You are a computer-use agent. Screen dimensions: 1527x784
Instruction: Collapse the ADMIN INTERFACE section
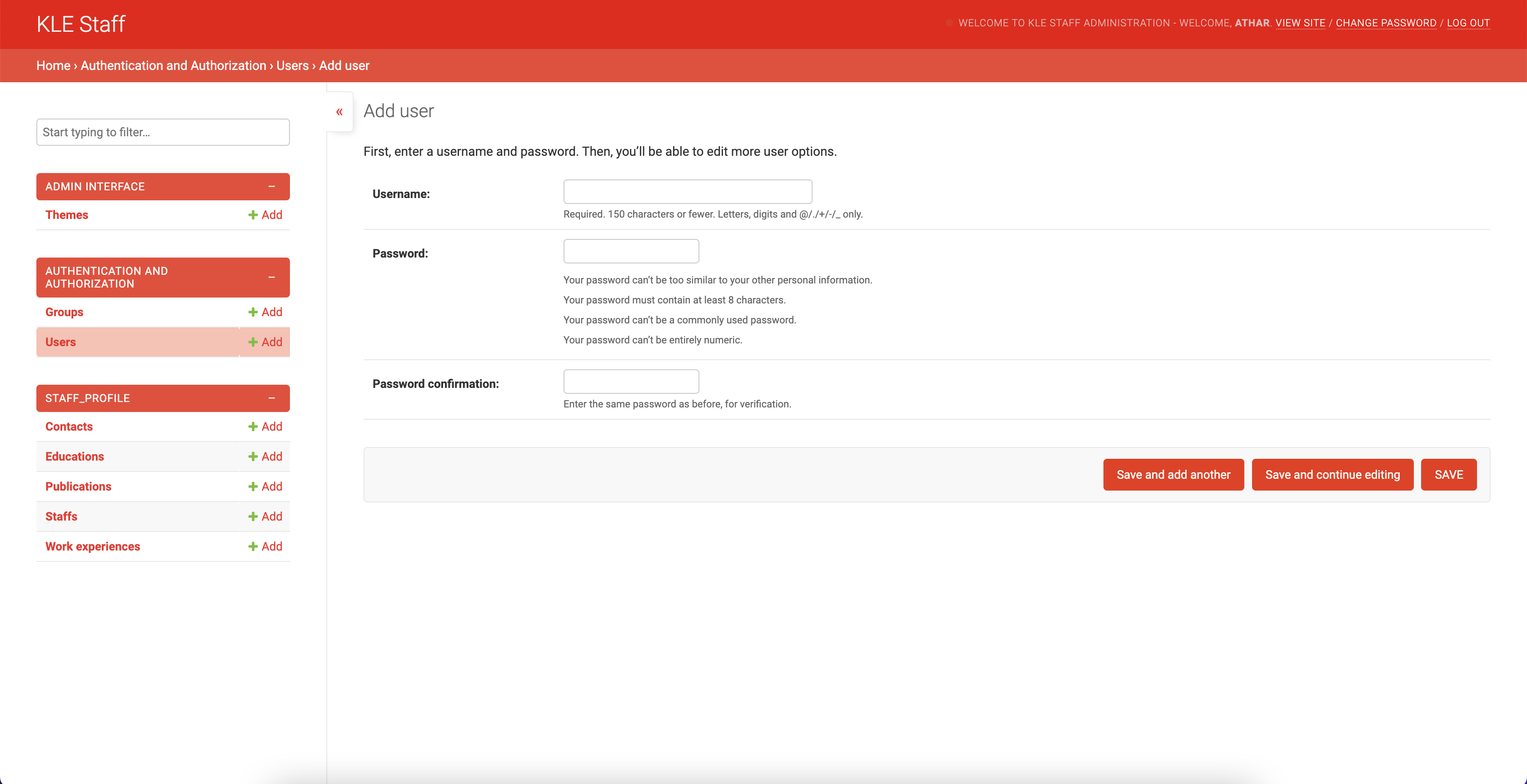pyautogui.click(x=273, y=186)
